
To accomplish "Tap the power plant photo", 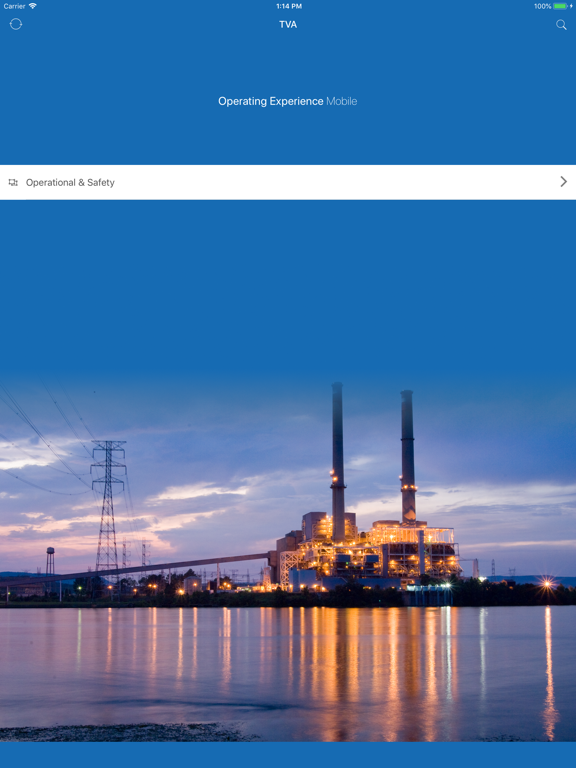I will (x=288, y=558).
